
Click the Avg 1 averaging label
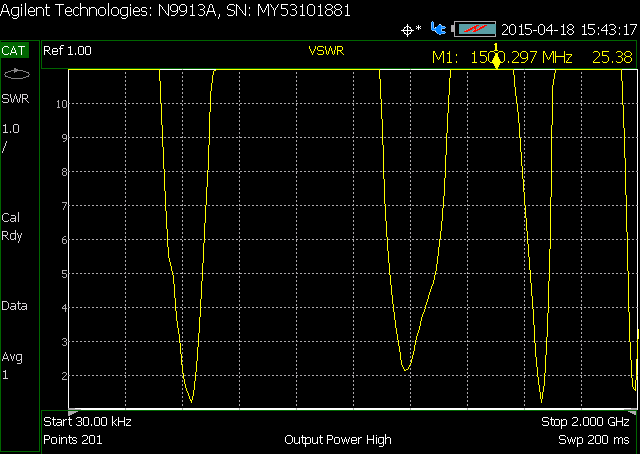[x=12, y=365]
